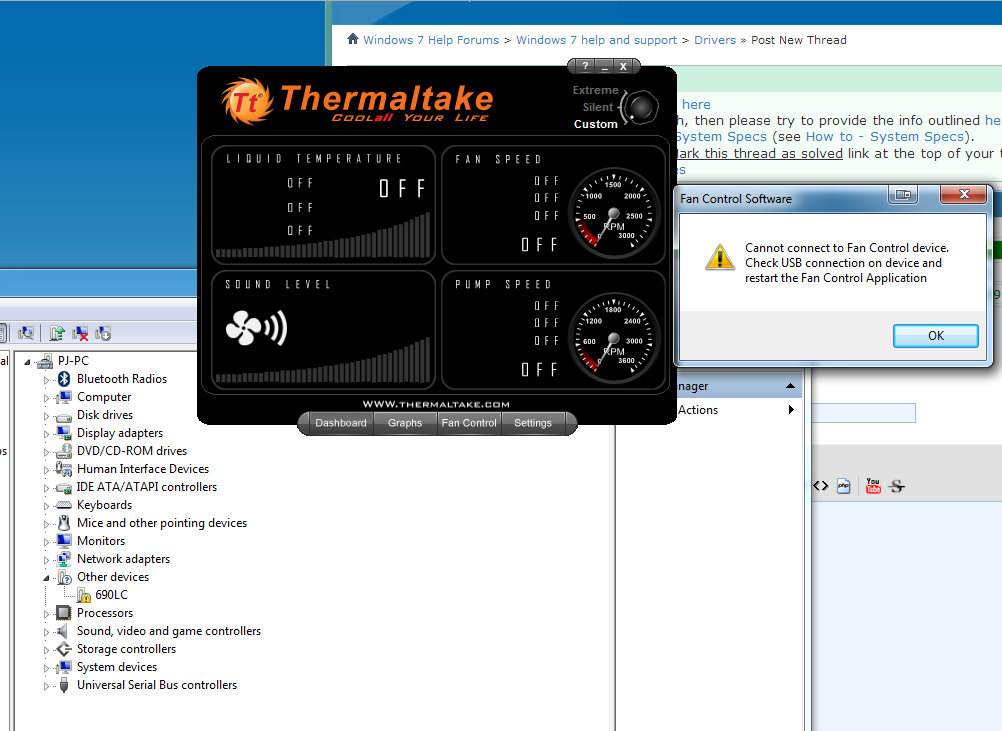Click the pump speed RPM gauge

tap(613, 339)
